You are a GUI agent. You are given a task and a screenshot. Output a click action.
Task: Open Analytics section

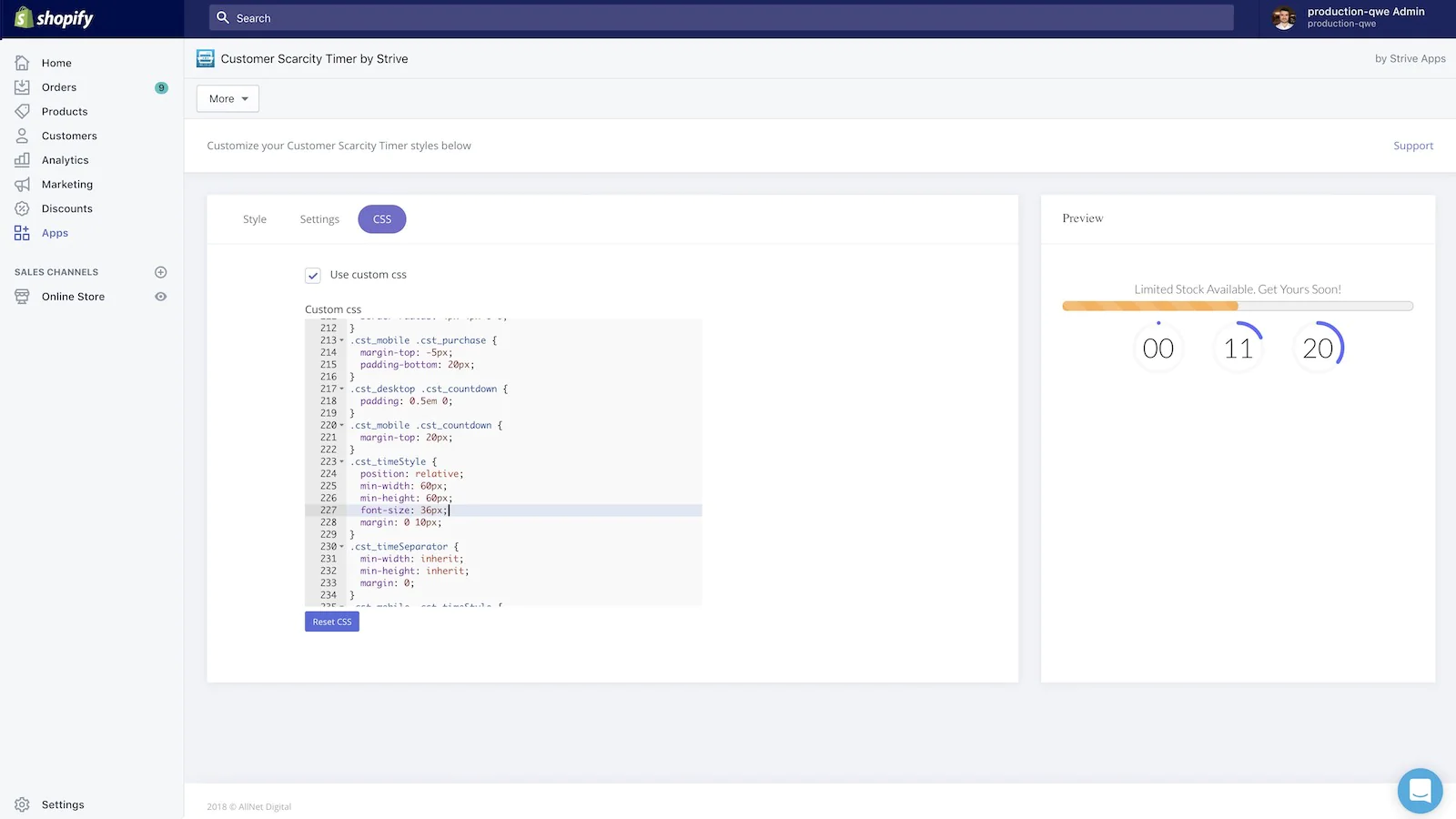pos(66,160)
